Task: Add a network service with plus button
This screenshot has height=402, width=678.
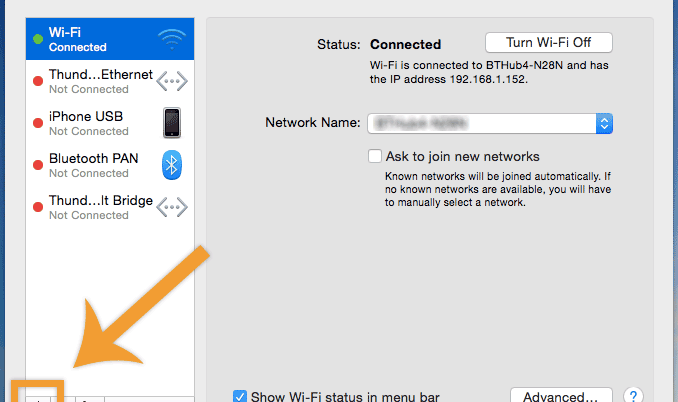Action: coord(38,398)
